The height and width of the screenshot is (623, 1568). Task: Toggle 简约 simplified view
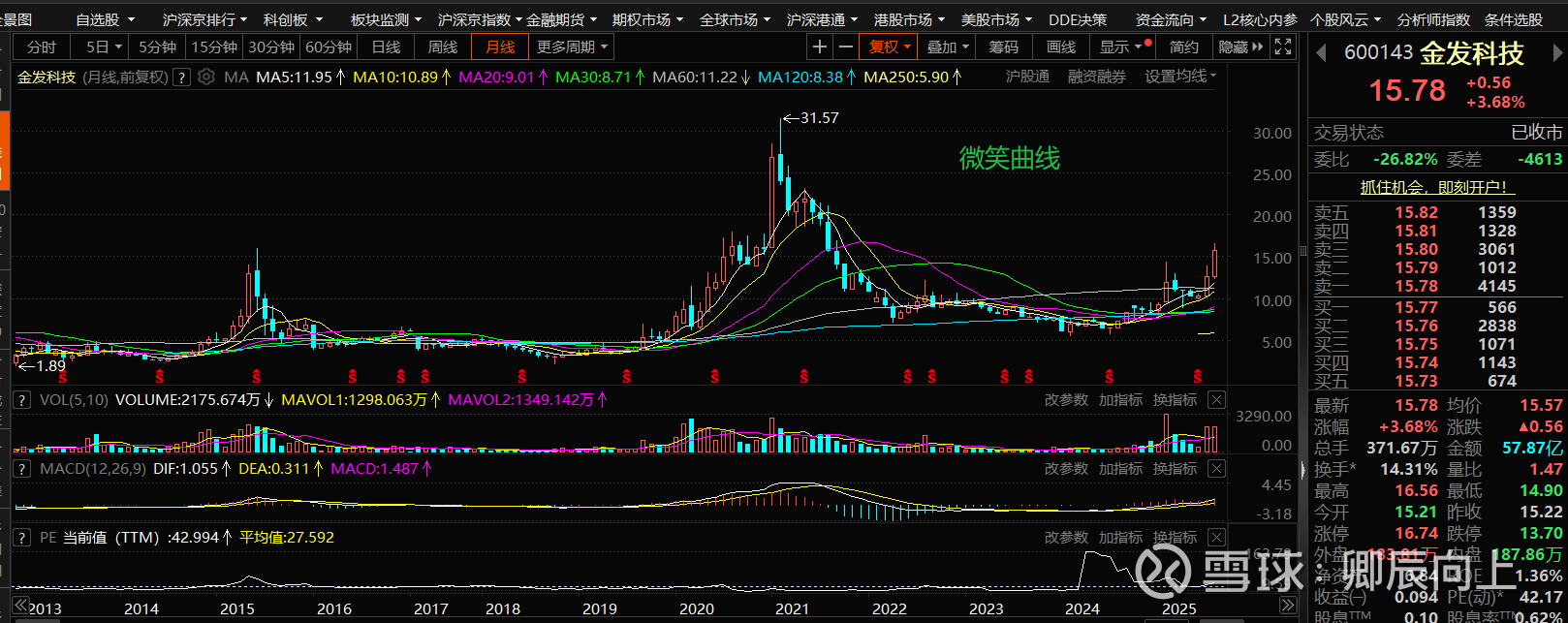[x=1183, y=47]
